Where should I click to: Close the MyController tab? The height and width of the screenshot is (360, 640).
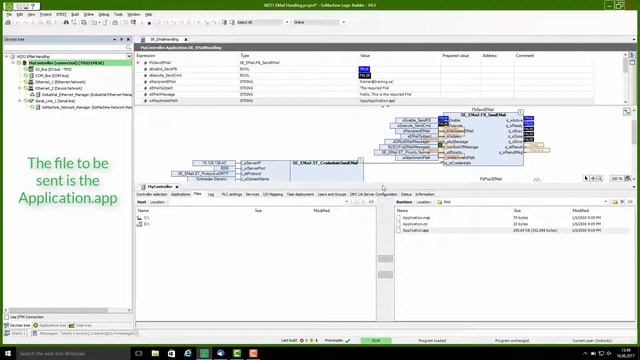pyautogui.click(x=177, y=187)
